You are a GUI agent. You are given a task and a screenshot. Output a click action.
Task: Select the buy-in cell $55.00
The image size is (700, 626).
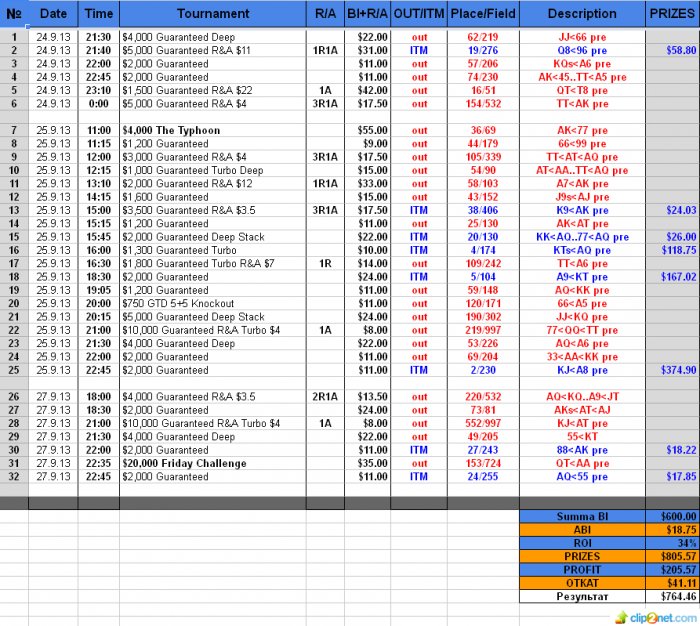(367, 130)
